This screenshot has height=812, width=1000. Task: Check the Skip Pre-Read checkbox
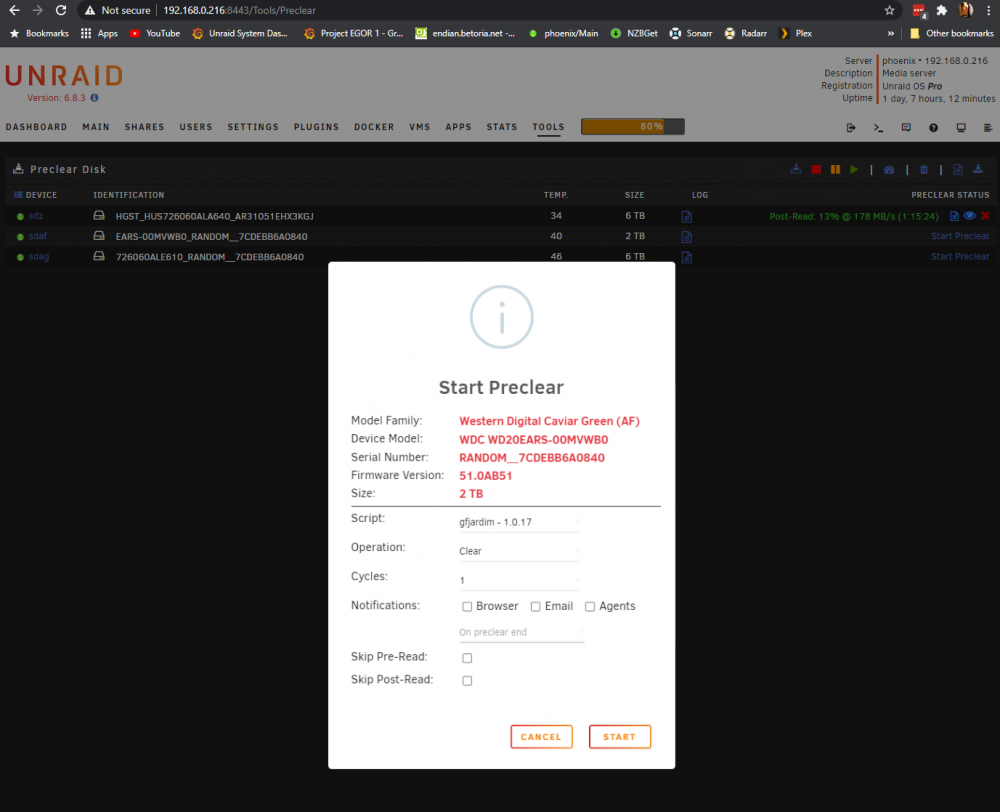click(467, 658)
